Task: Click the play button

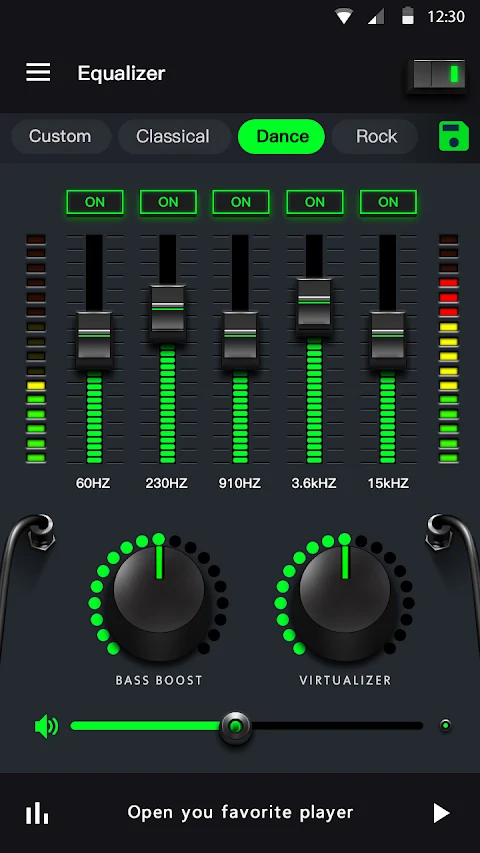Action: (441, 813)
